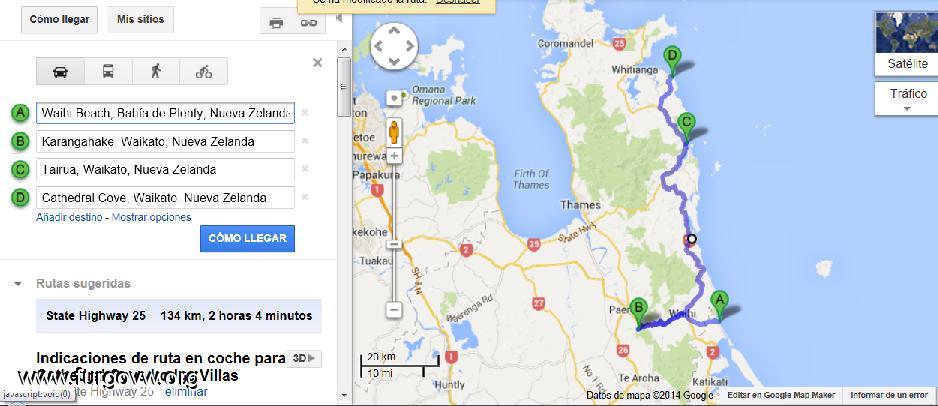The height and width of the screenshot is (406, 938).
Task: Click the link share icon
Action: [x=308, y=22]
